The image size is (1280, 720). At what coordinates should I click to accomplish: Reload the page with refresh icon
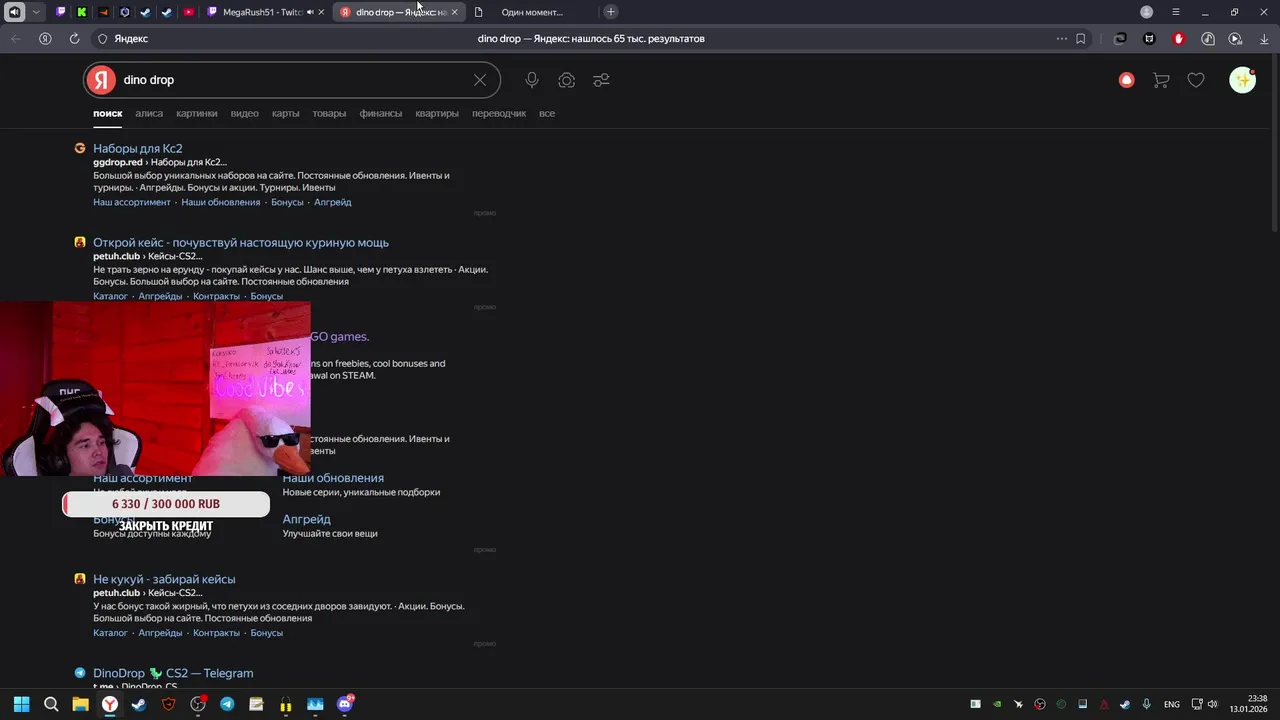(x=74, y=39)
